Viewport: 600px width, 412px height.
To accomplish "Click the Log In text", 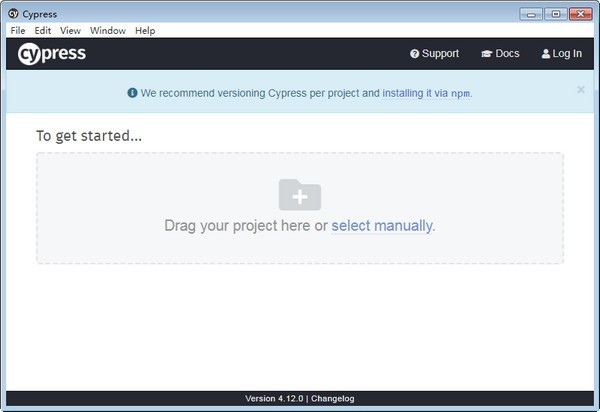I will (x=567, y=54).
